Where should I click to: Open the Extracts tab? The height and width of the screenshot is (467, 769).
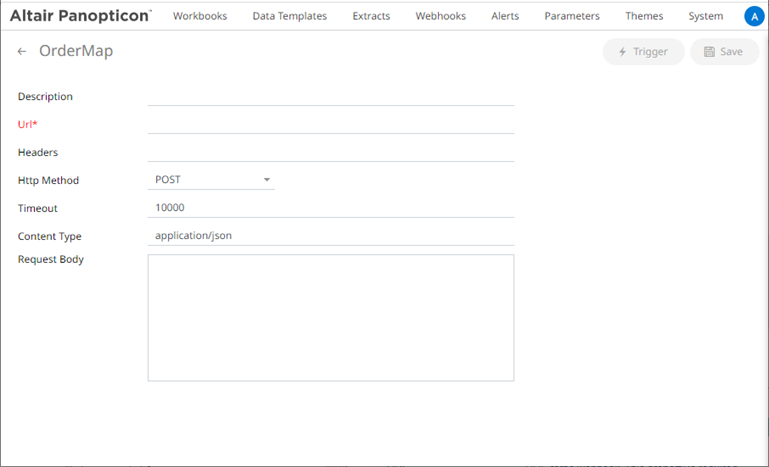(x=371, y=16)
